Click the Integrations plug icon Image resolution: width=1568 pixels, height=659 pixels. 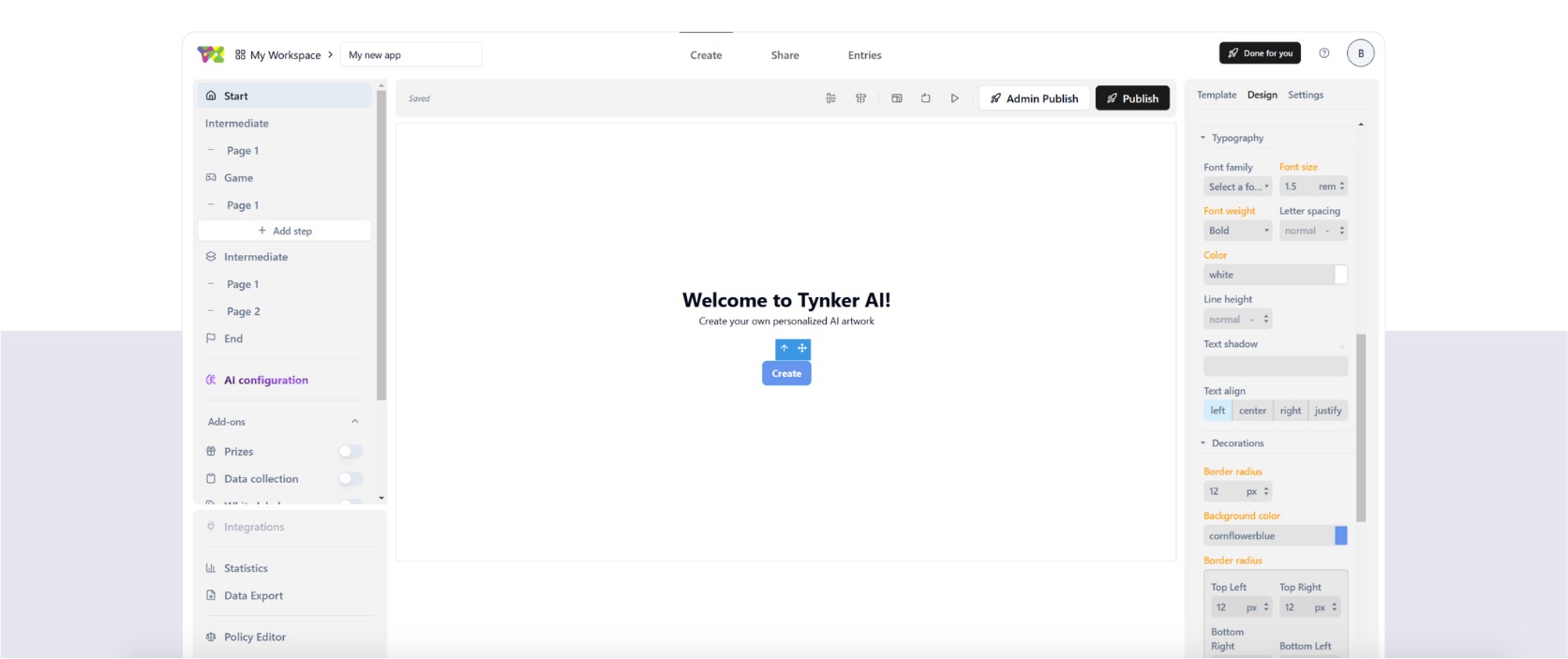click(x=211, y=527)
